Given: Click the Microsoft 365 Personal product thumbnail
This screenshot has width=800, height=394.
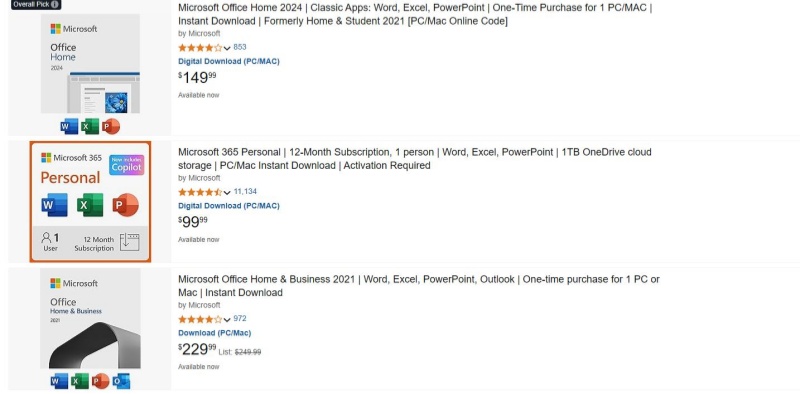Looking at the screenshot, I should tap(90, 202).
